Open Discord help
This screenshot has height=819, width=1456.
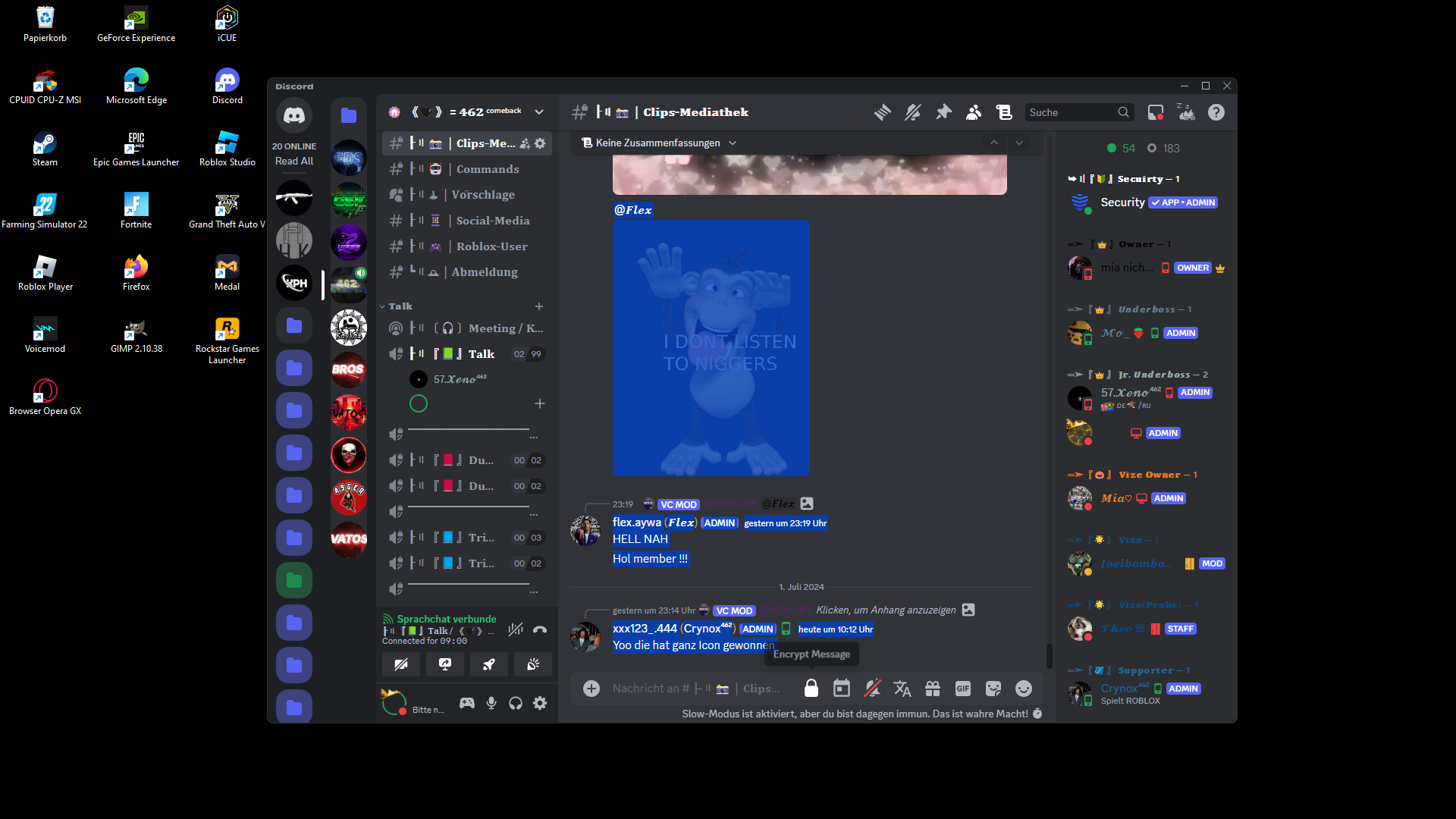(1216, 112)
